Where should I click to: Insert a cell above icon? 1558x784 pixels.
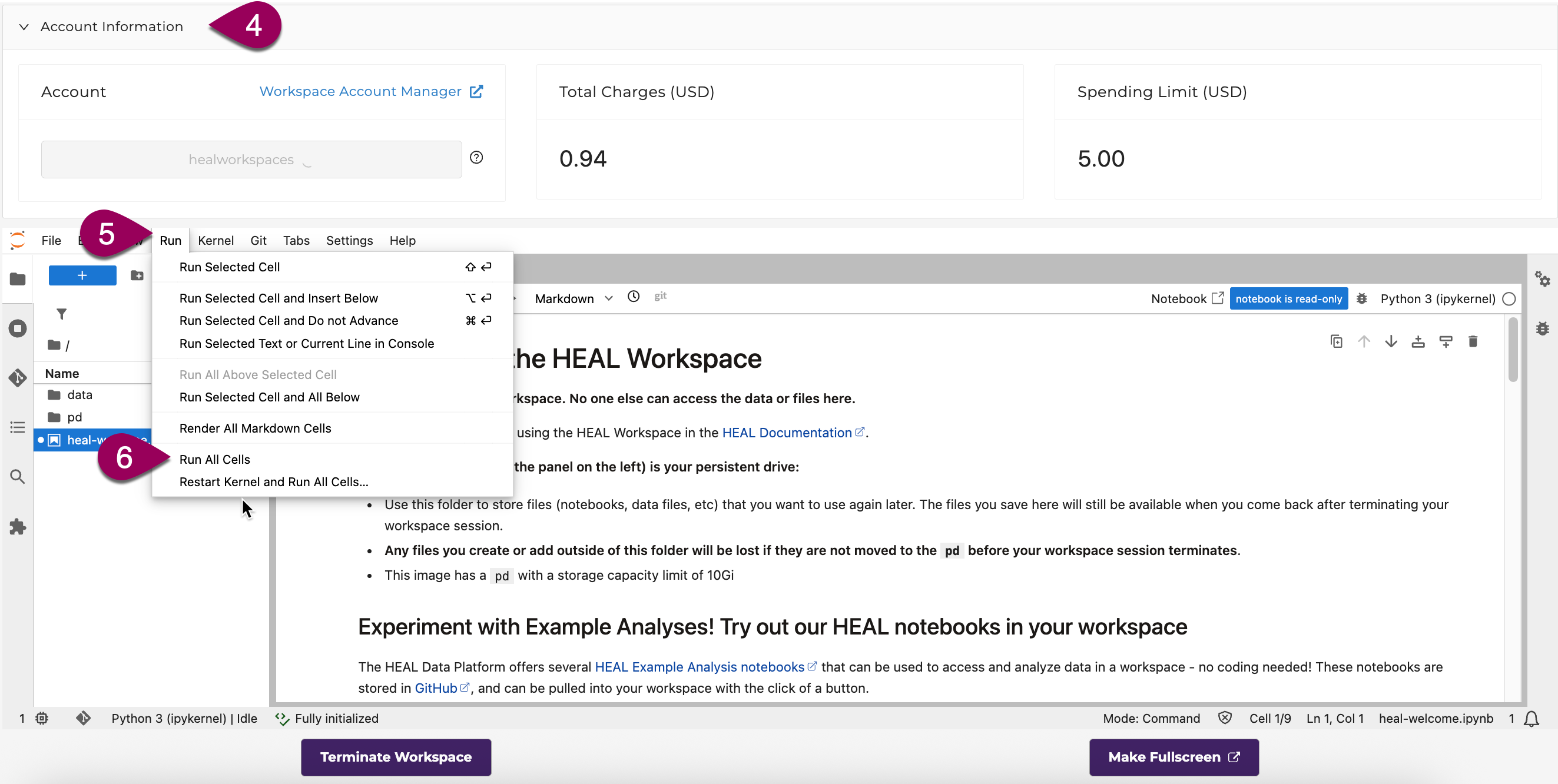pyautogui.click(x=1418, y=341)
